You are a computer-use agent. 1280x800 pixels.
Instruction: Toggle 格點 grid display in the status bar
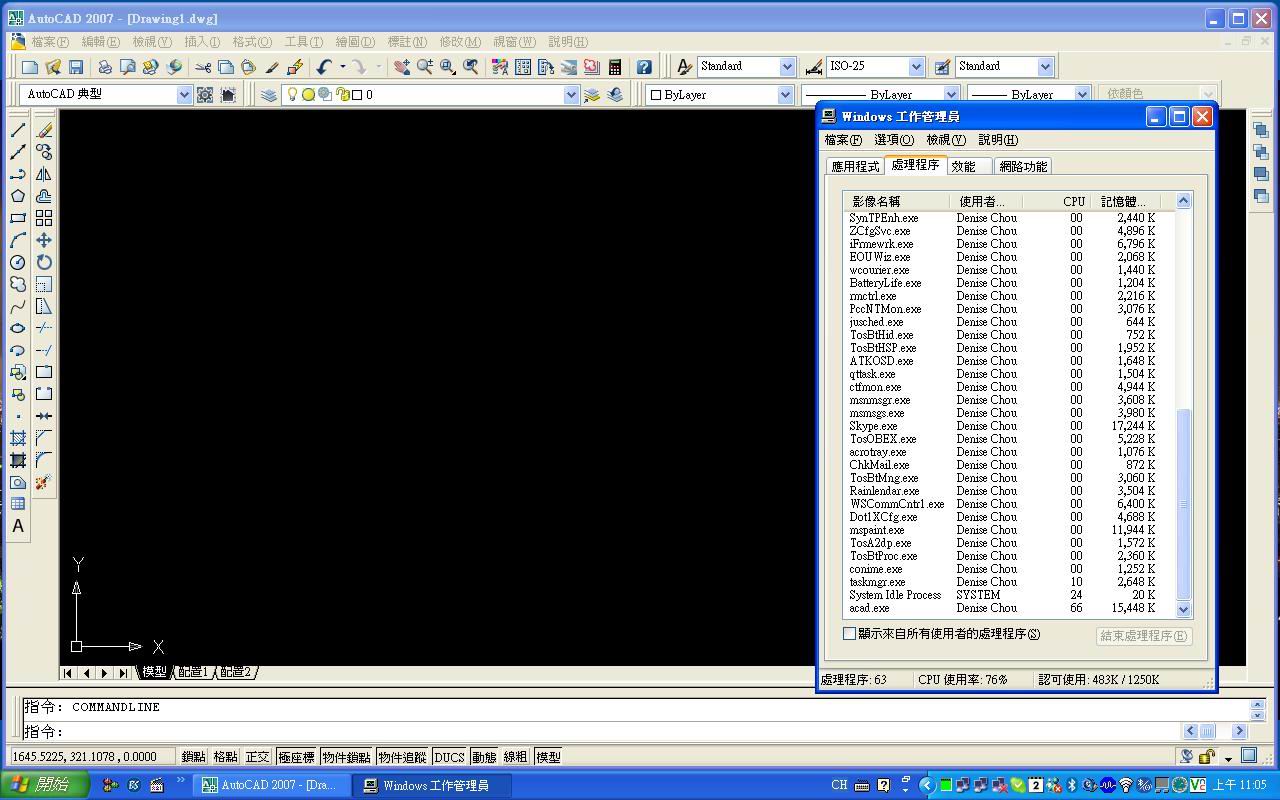tap(225, 757)
